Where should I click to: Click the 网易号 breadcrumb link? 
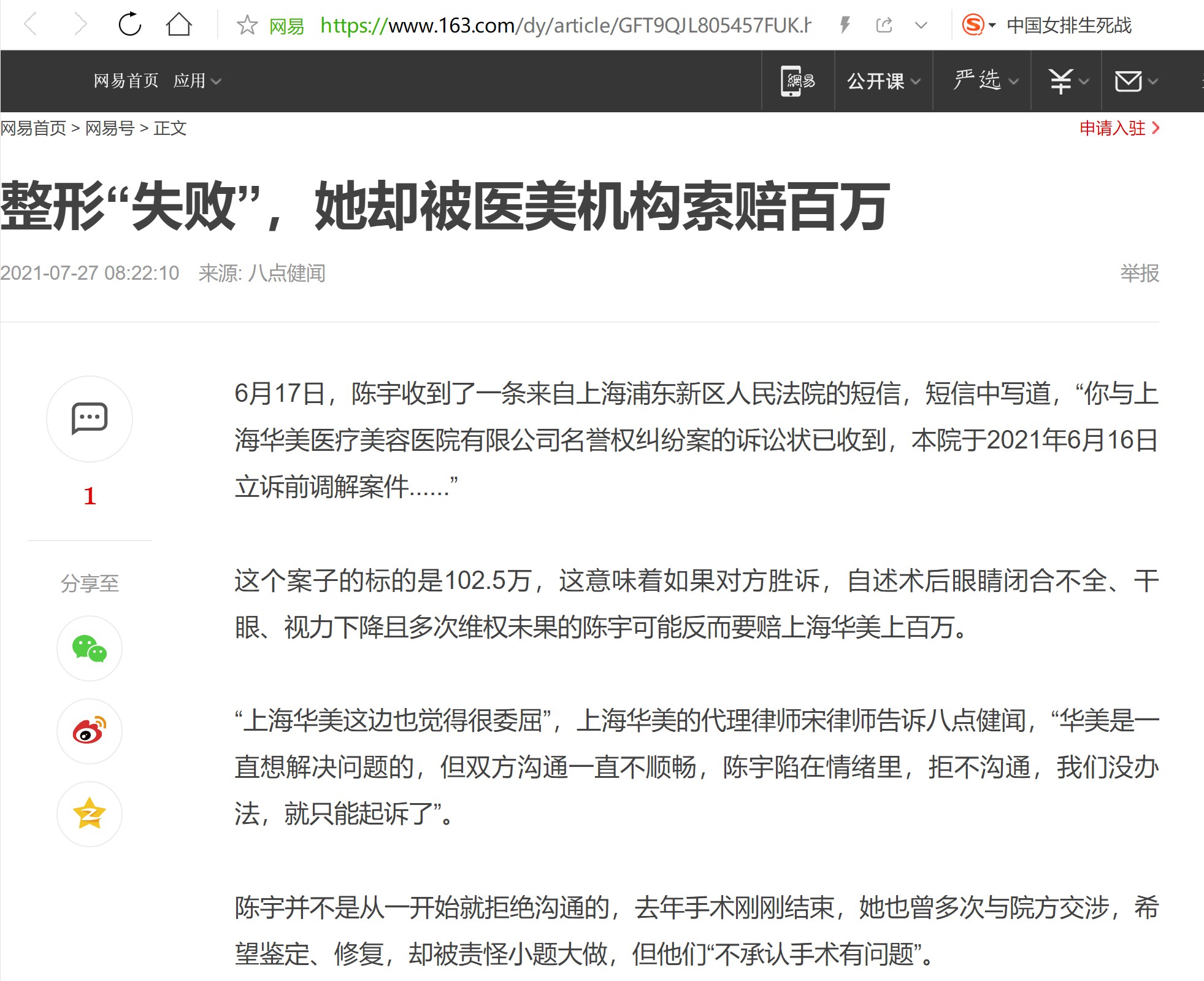(x=110, y=128)
